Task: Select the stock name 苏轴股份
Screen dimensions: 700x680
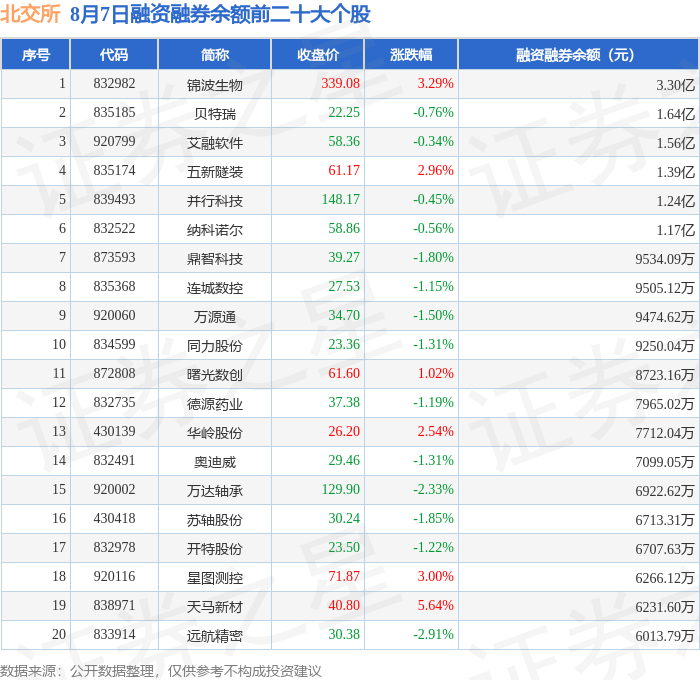Action: pos(215,520)
